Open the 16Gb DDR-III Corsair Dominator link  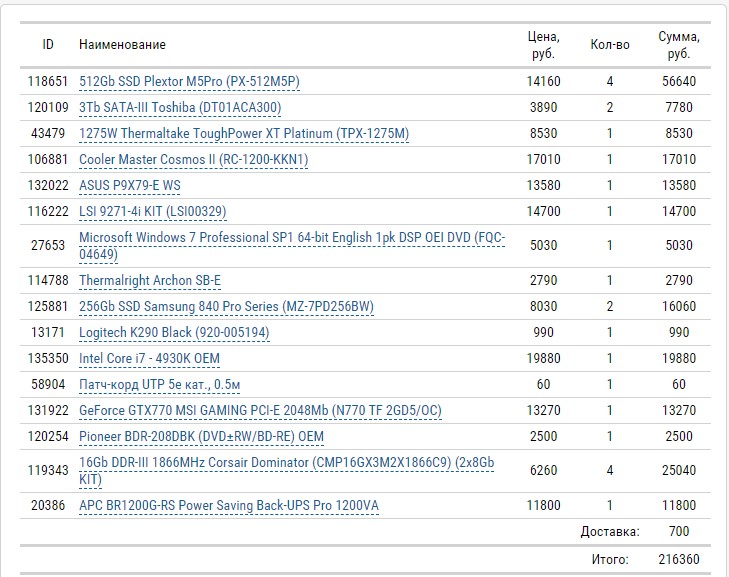click(286, 471)
